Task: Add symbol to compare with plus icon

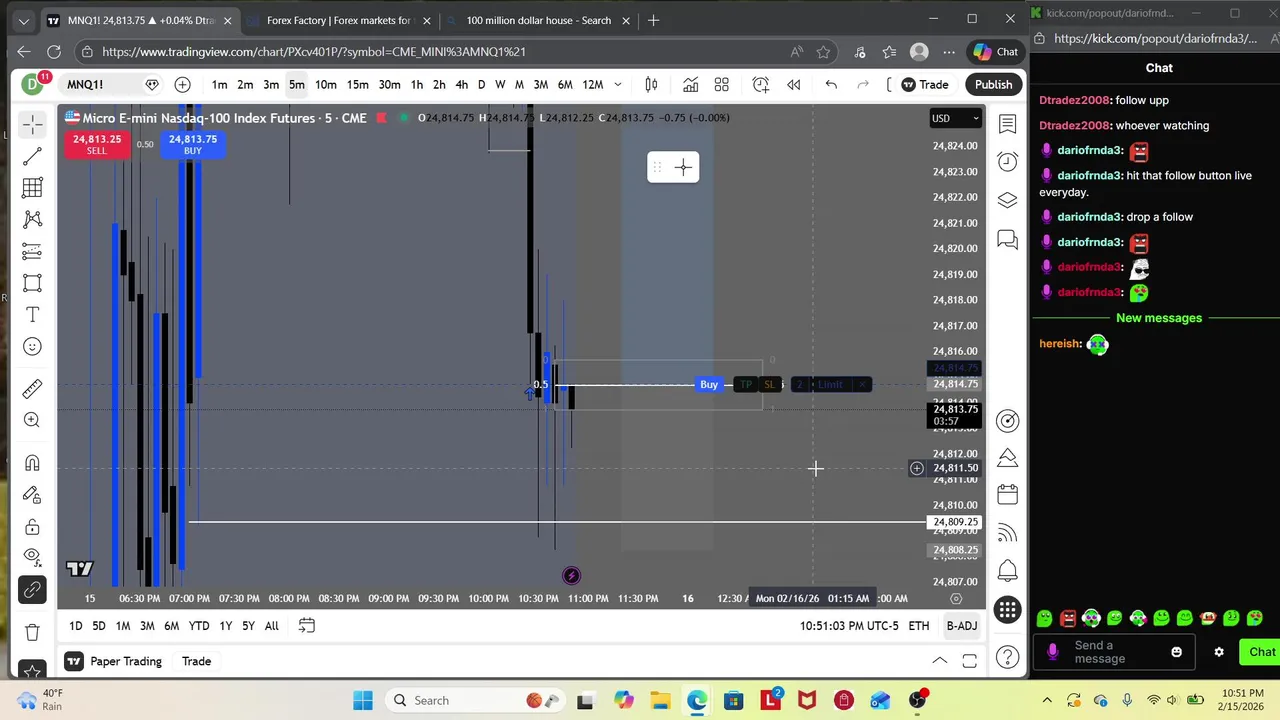Action: pyautogui.click(x=183, y=85)
